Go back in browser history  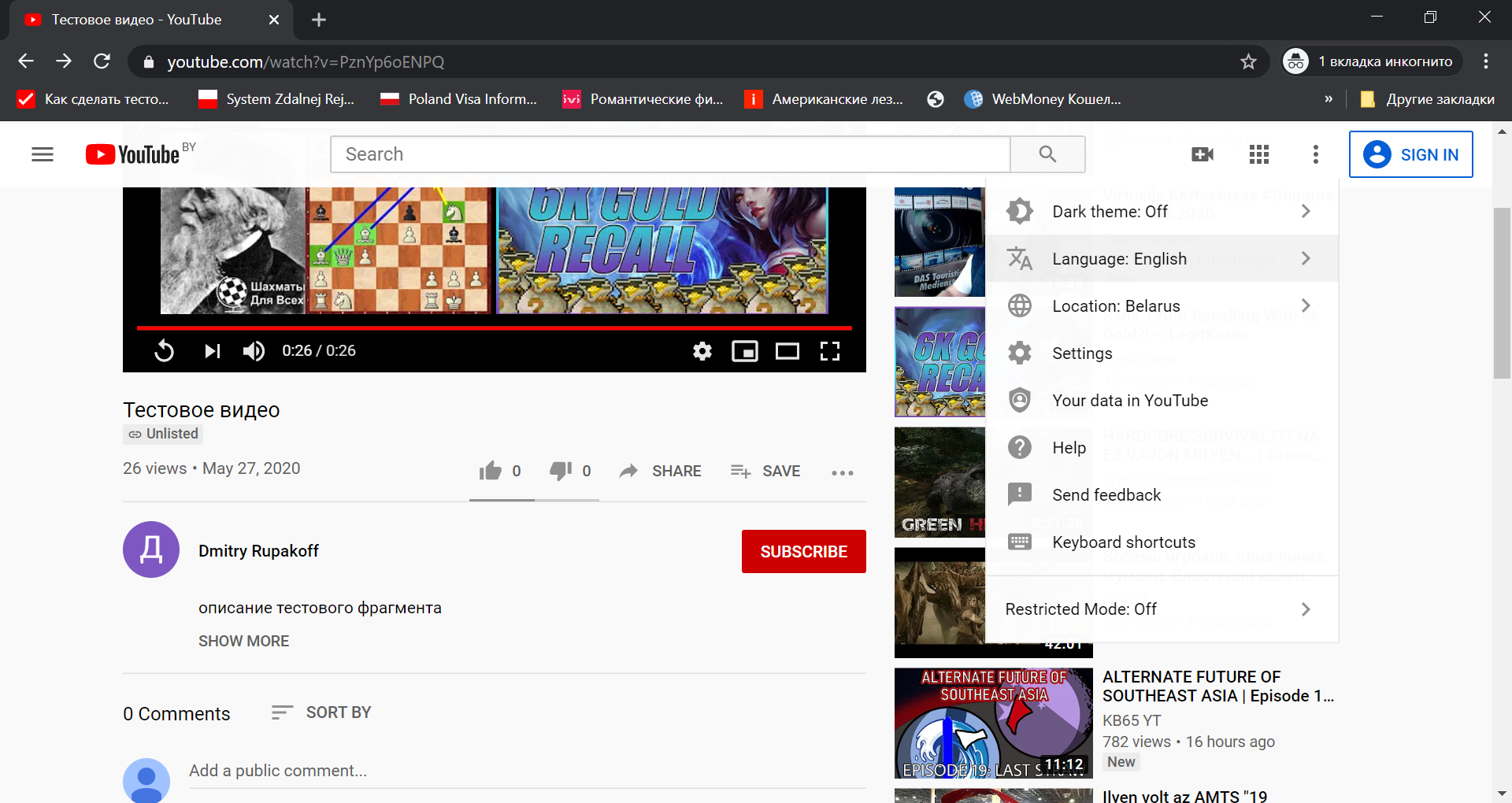(x=26, y=61)
